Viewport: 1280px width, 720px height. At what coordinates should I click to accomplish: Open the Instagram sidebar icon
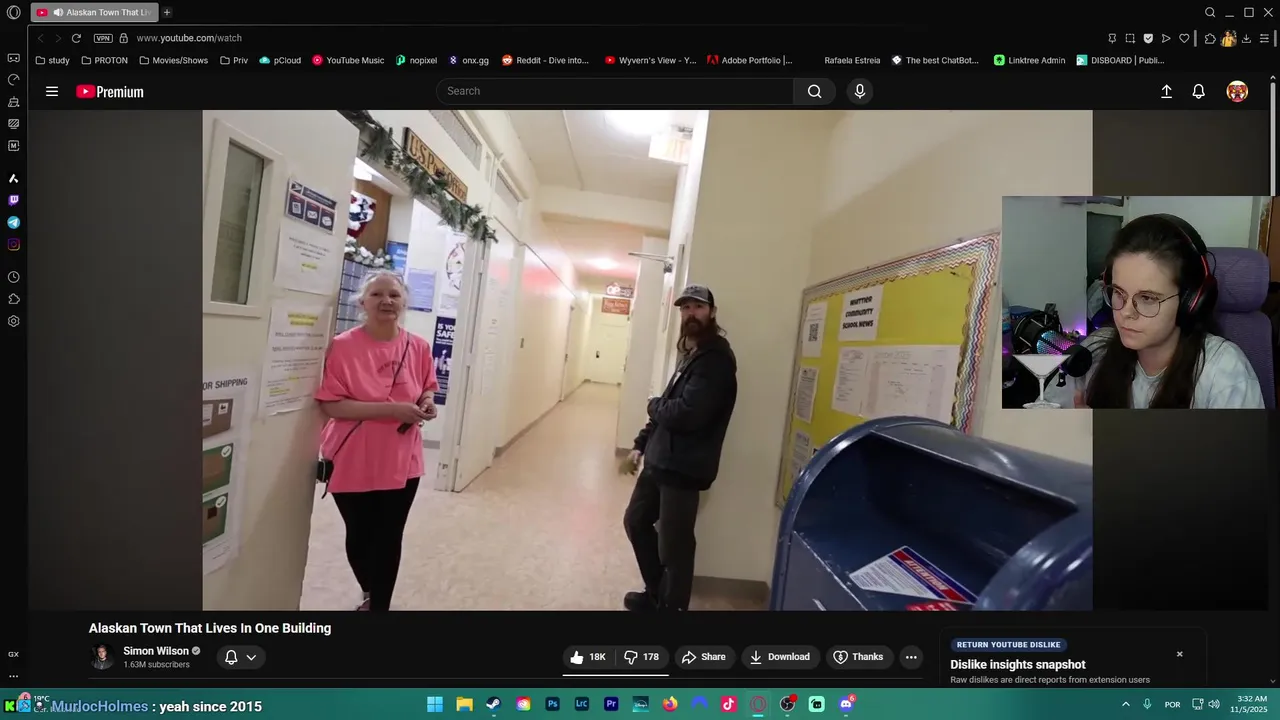tap(13, 244)
